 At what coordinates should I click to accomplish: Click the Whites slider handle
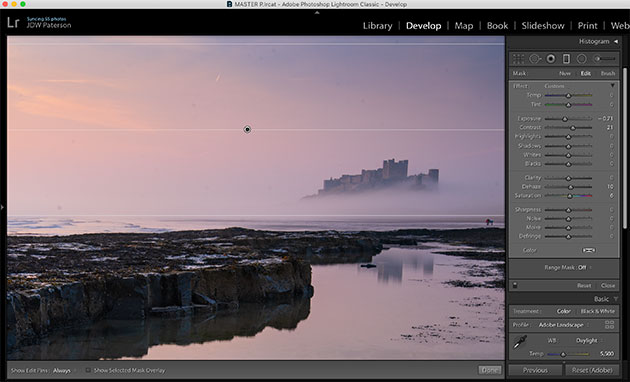tap(568, 155)
